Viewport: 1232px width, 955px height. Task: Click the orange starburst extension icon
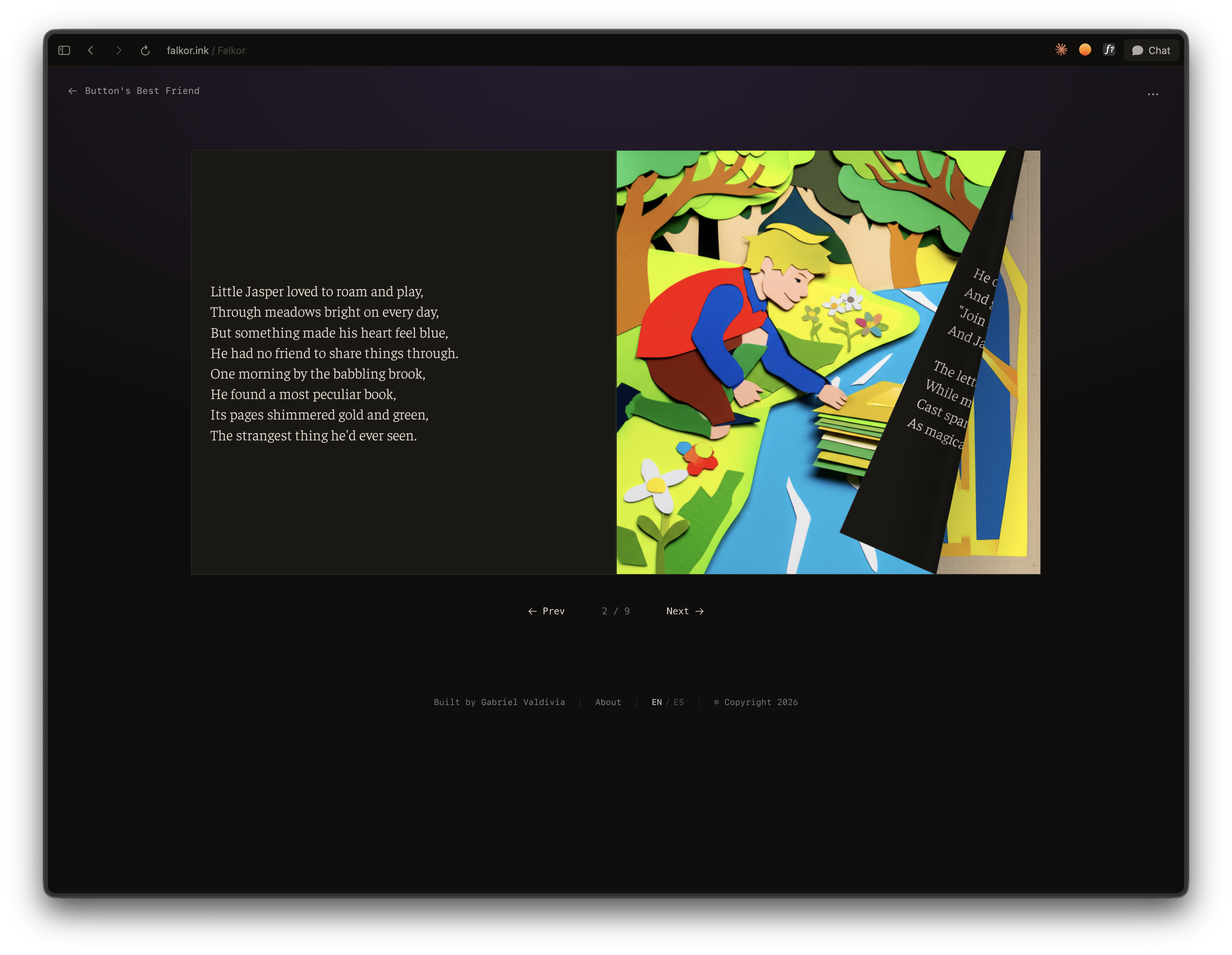pos(1061,49)
